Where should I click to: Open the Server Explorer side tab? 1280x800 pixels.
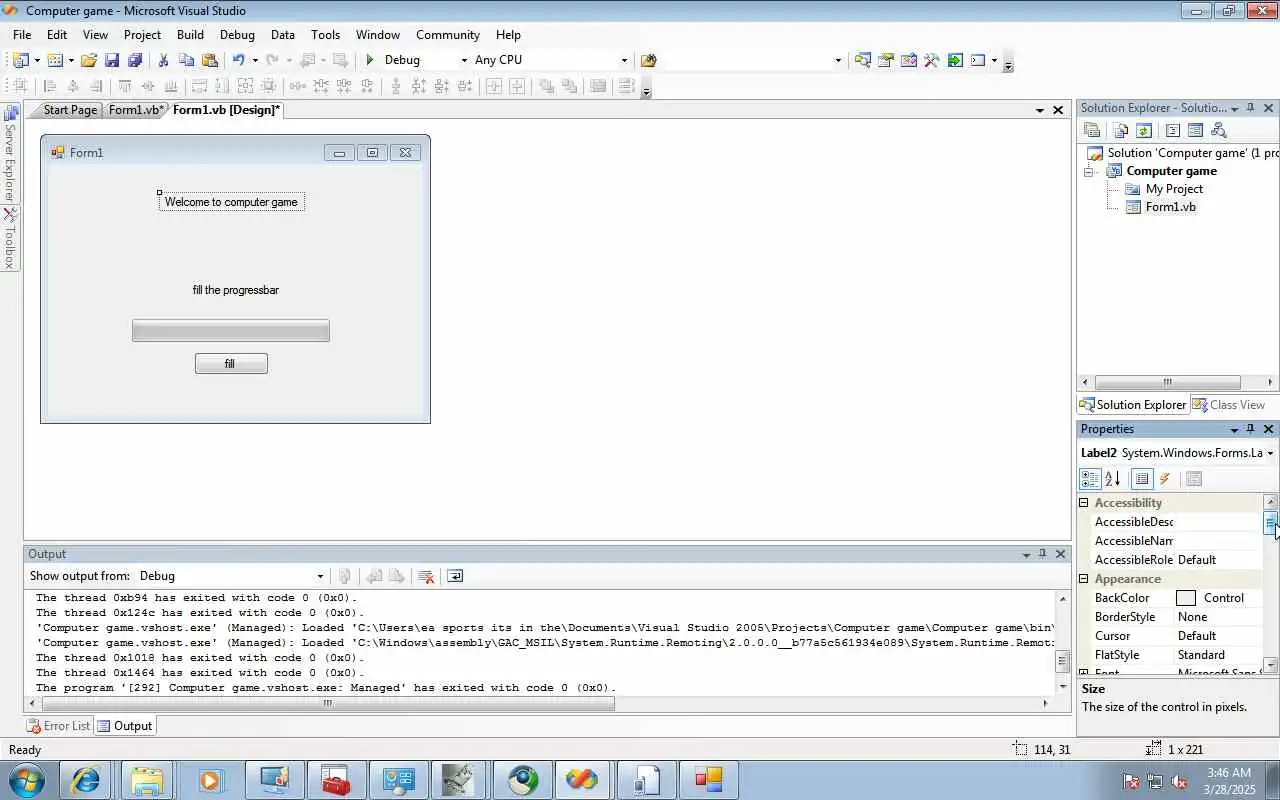[x=10, y=153]
